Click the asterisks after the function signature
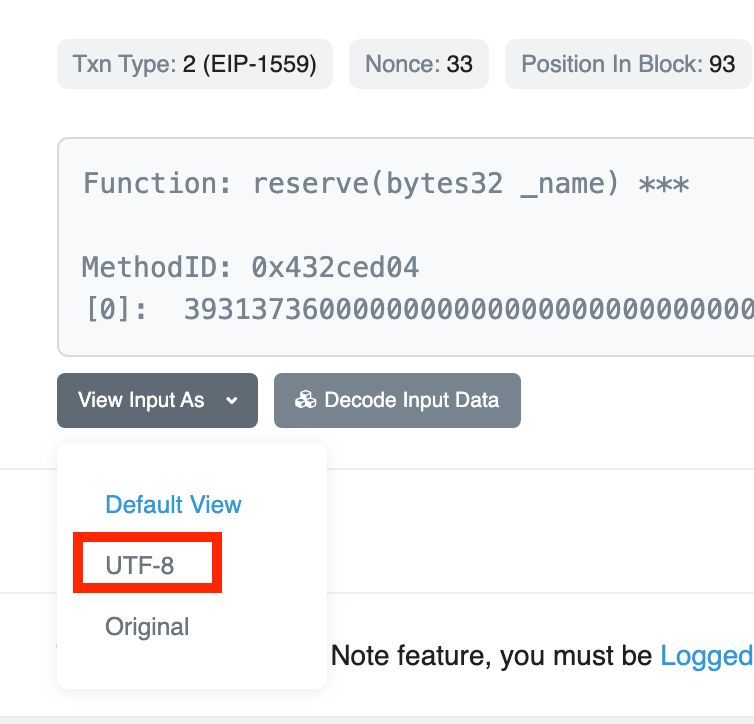Screen dimensions: 754x724 coord(663,184)
